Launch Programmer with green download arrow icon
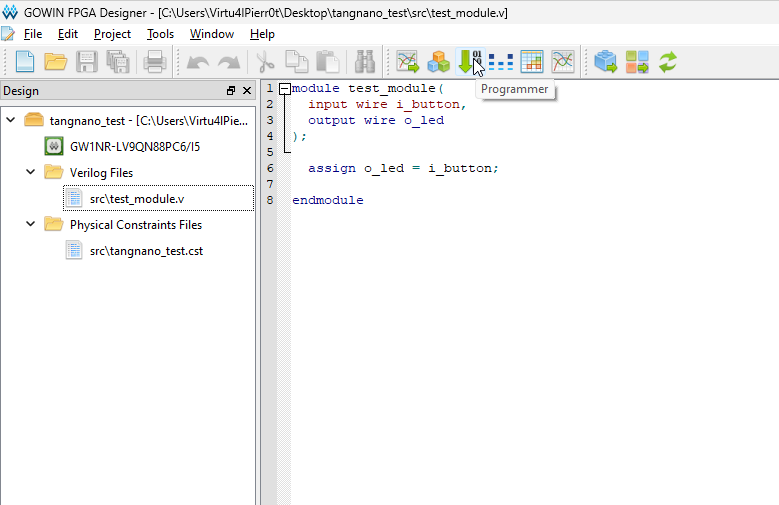 click(470, 62)
